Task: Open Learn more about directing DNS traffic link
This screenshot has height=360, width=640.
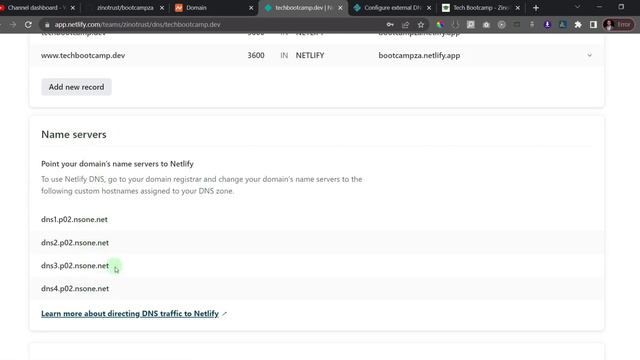Action: point(130,313)
